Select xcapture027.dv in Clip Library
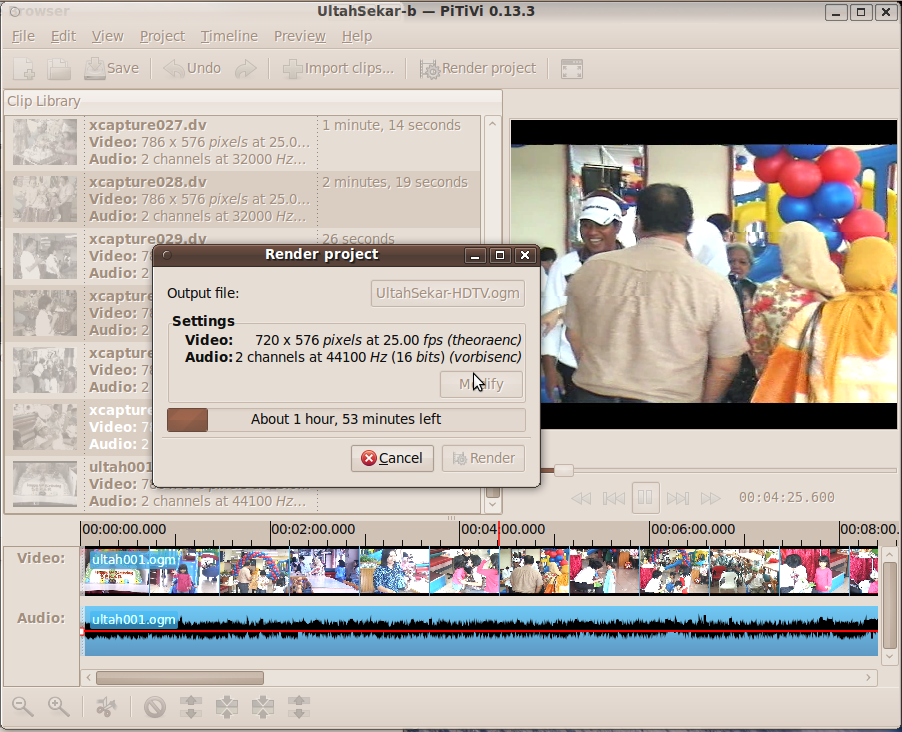 tap(243, 142)
